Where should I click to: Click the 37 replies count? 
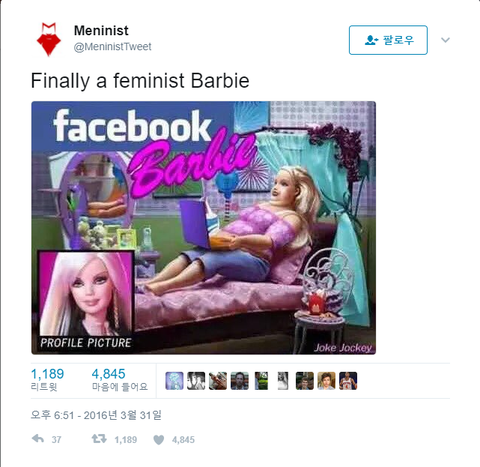click(56, 440)
